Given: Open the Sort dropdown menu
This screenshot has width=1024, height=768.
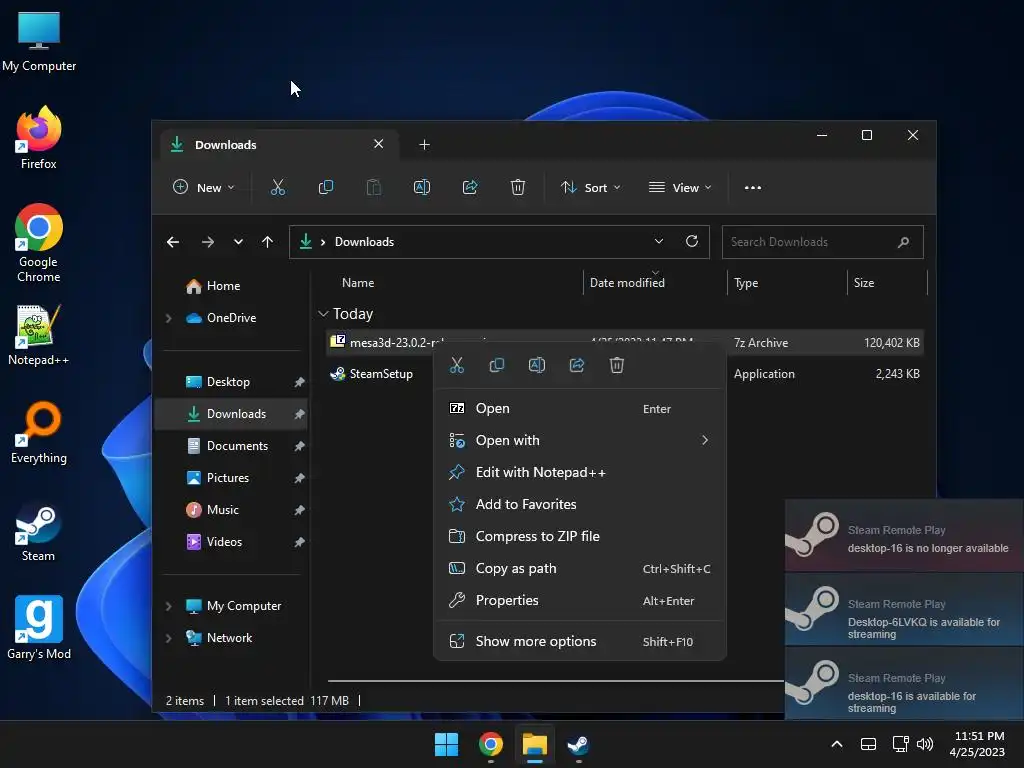Looking at the screenshot, I should (x=590, y=187).
